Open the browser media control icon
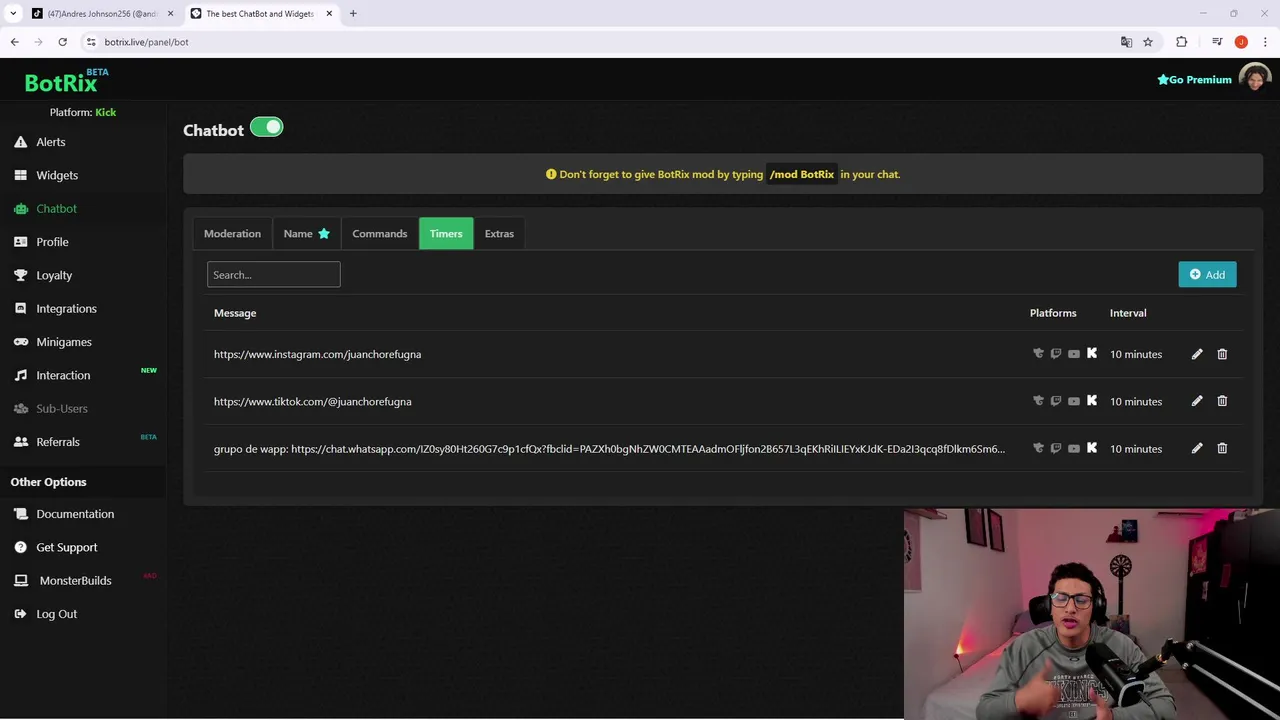 (x=1217, y=42)
